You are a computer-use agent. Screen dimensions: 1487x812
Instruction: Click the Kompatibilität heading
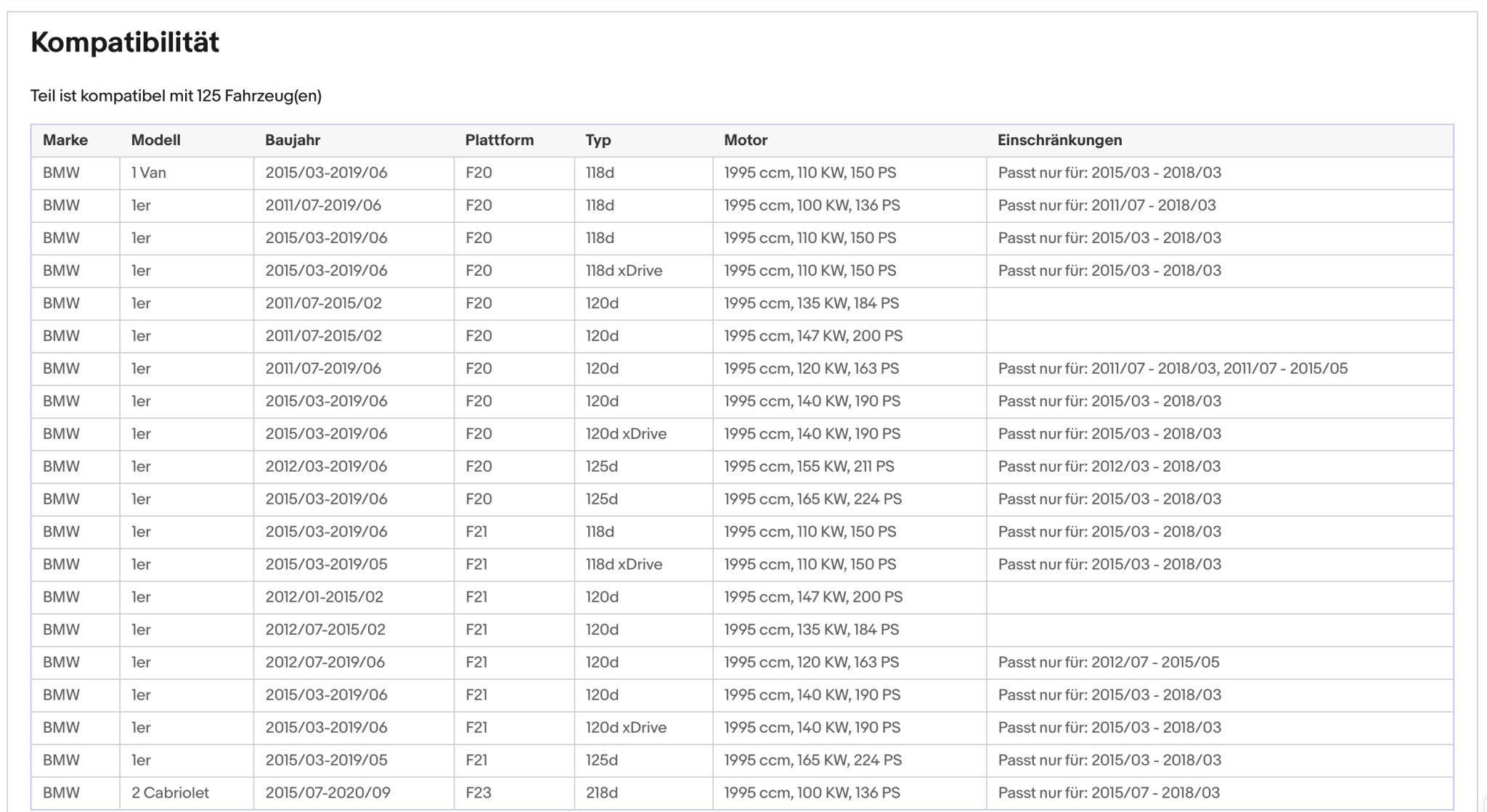(x=125, y=43)
